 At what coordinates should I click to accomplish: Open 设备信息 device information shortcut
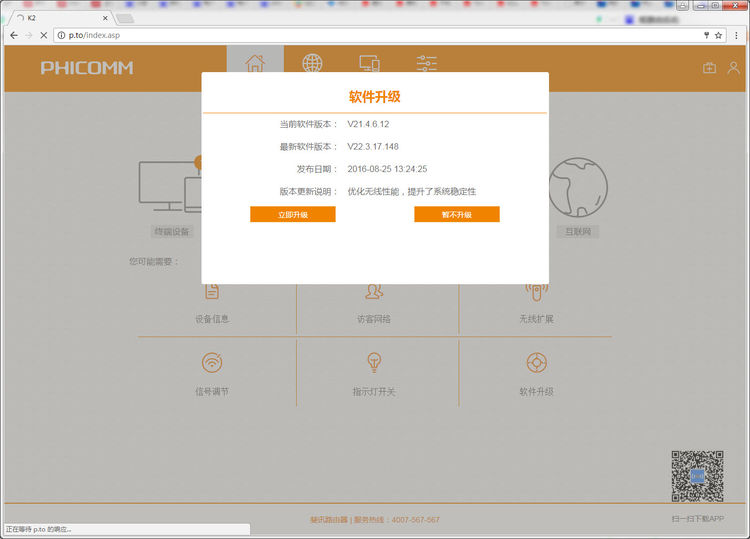tap(212, 303)
